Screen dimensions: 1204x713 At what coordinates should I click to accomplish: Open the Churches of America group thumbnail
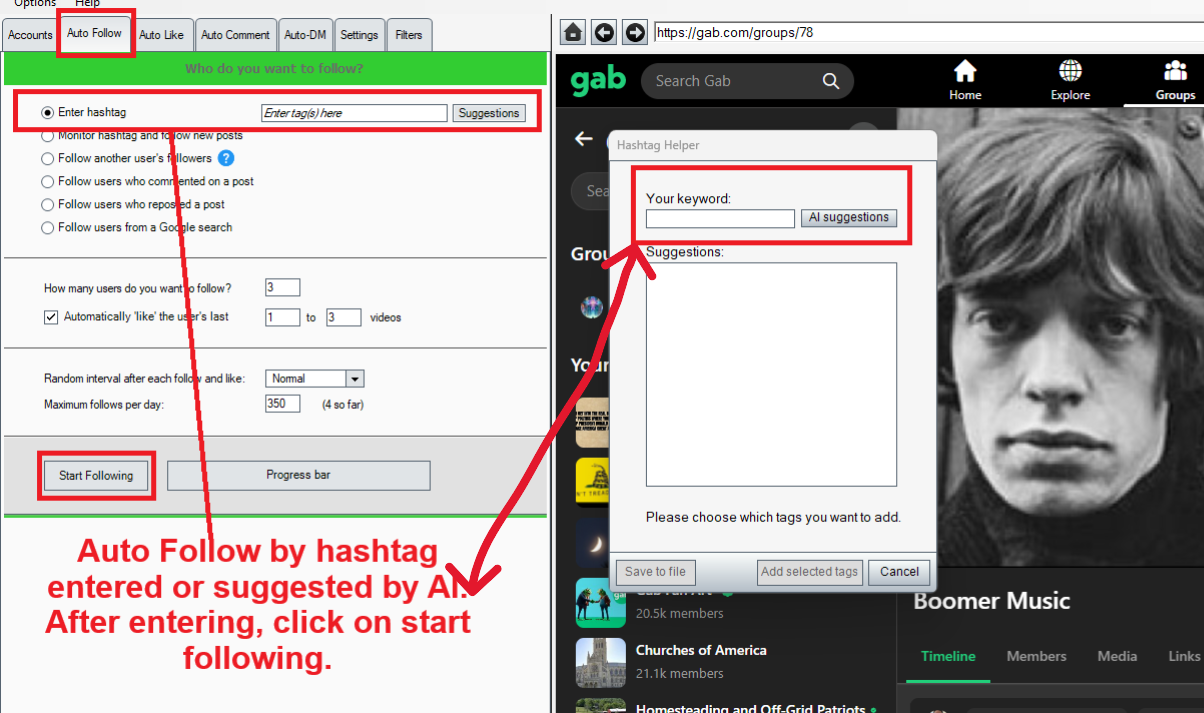pos(601,662)
